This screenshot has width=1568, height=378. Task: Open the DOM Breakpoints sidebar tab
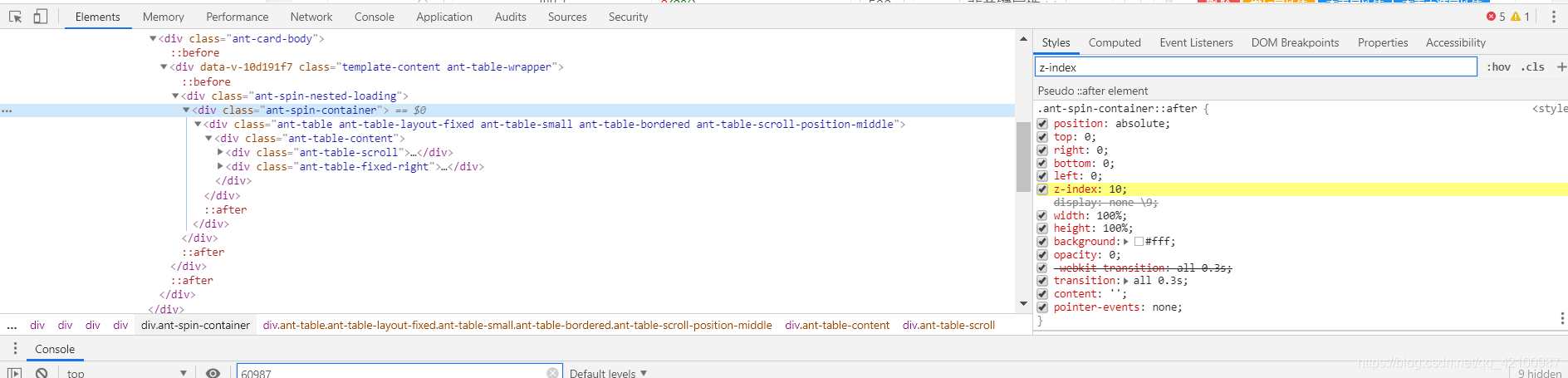point(1296,42)
